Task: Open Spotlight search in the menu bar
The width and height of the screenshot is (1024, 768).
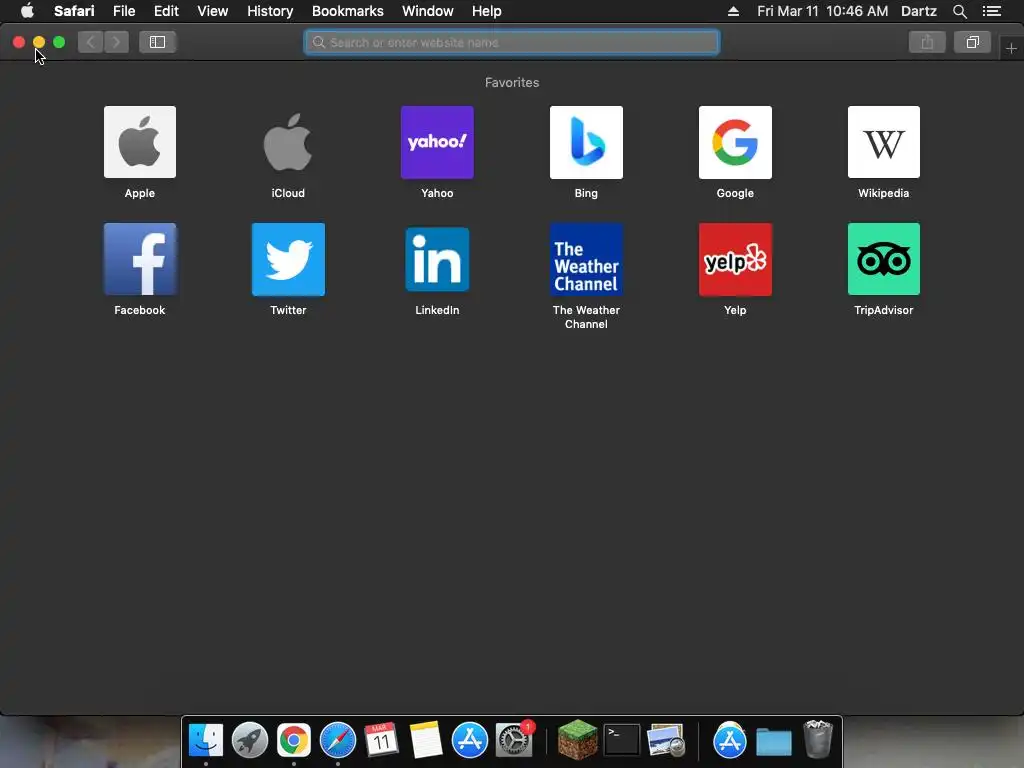Action: [959, 11]
